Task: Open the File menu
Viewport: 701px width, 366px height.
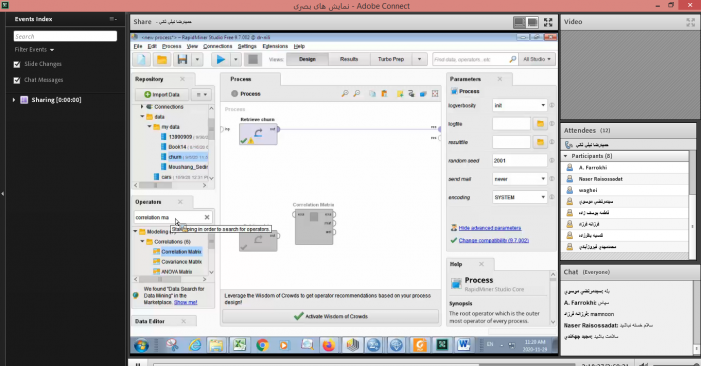Action: (138, 46)
